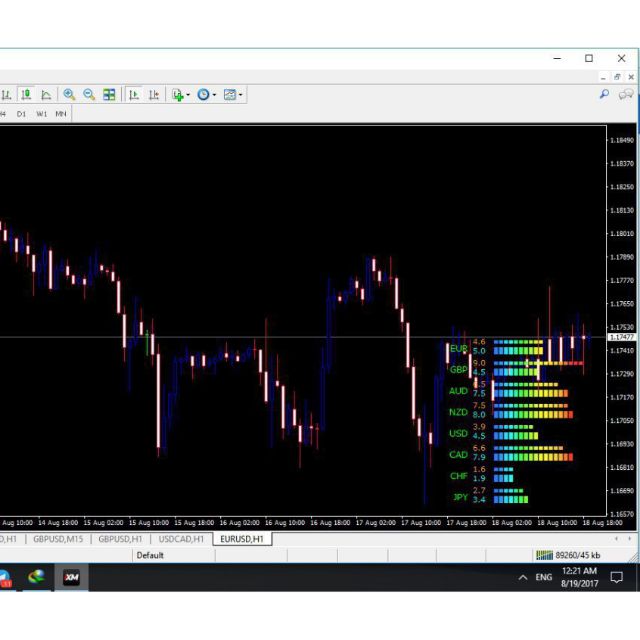
Task: Open the taskbar notification center icon
Action: 617,577
